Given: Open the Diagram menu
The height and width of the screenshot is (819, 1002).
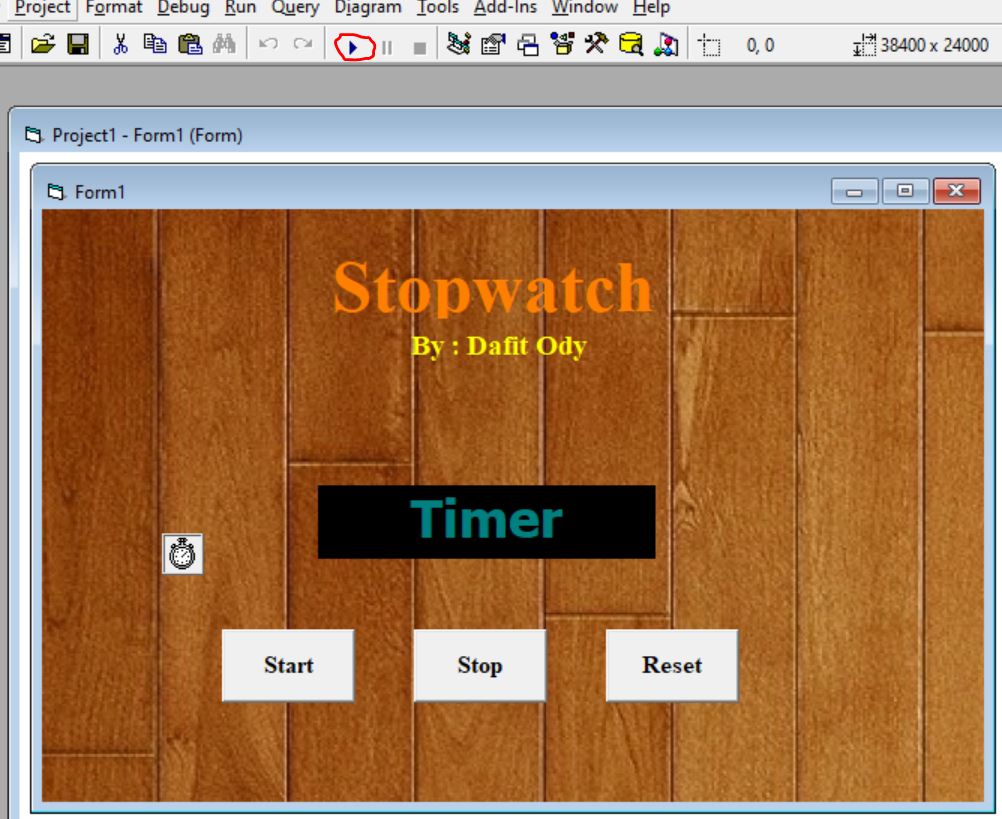Looking at the screenshot, I should click(x=367, y=6).
